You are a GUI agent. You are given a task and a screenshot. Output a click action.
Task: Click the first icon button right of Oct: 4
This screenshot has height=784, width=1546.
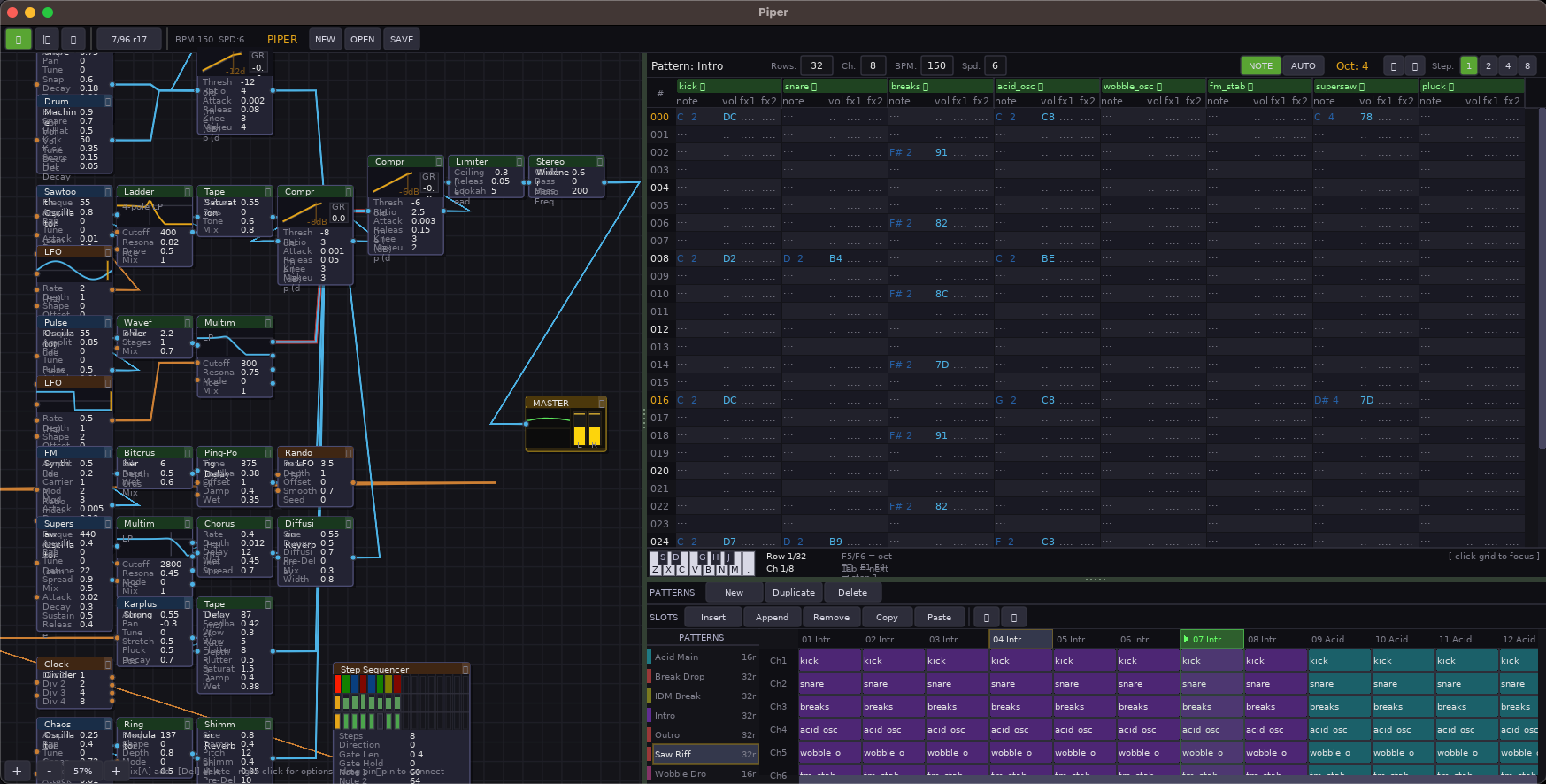[x=1393, y=66]
